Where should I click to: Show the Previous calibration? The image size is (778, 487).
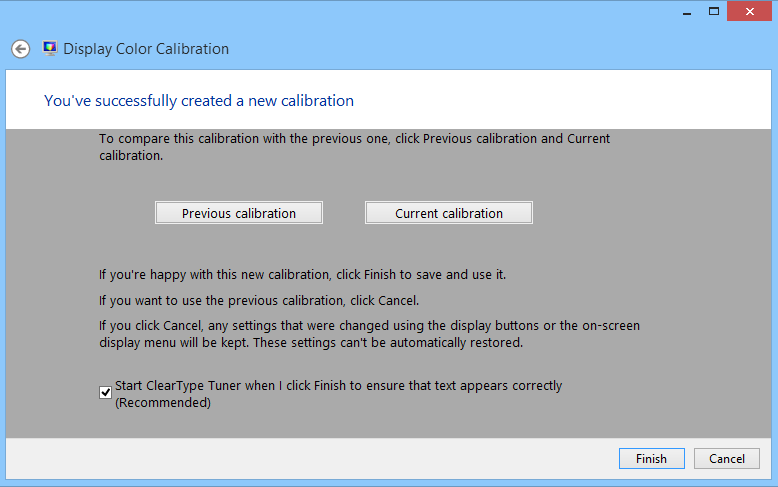click(x=239, y=213)
